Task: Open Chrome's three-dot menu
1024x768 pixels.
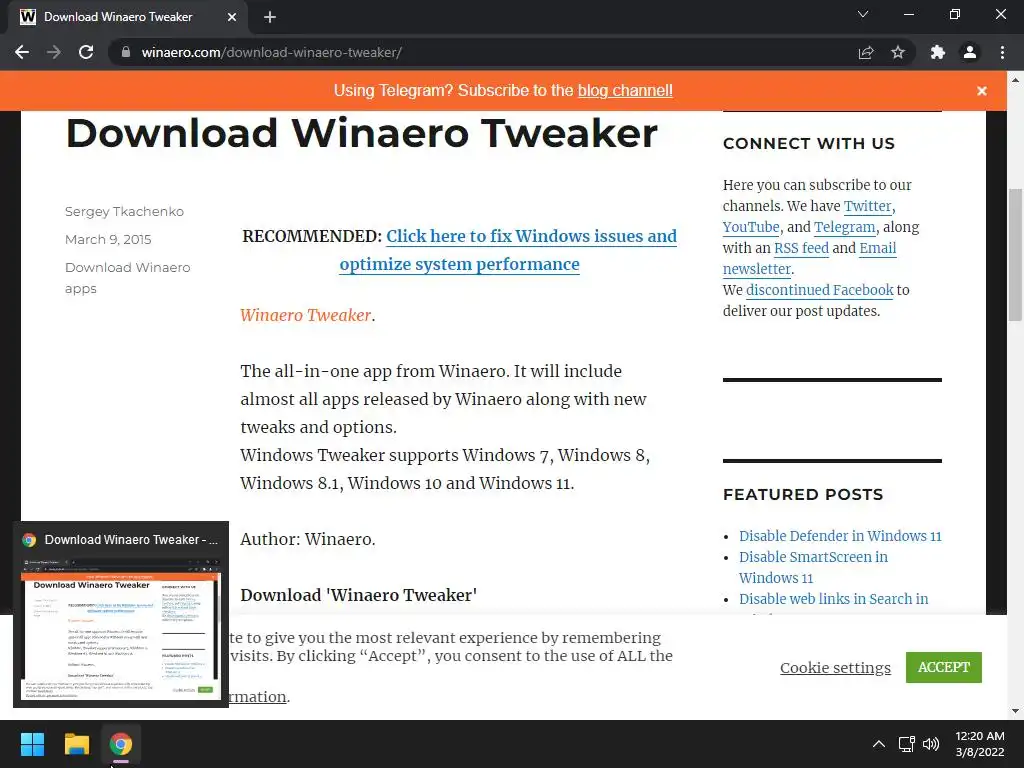Action: (1002, 52)
